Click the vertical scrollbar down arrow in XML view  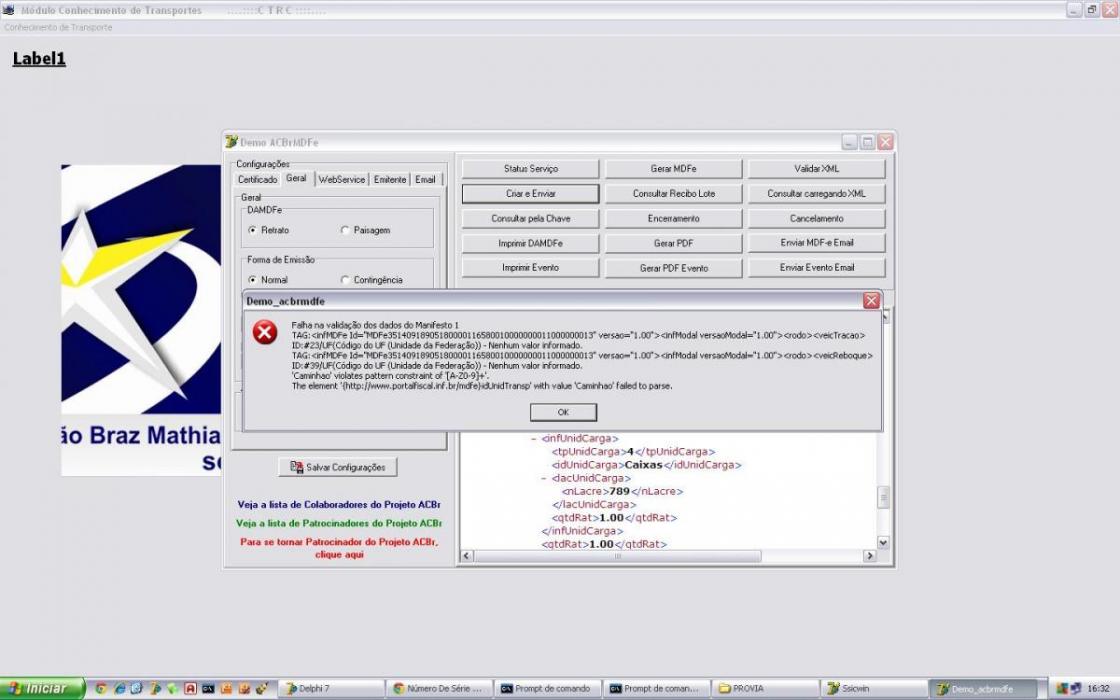tap(883, 543)
